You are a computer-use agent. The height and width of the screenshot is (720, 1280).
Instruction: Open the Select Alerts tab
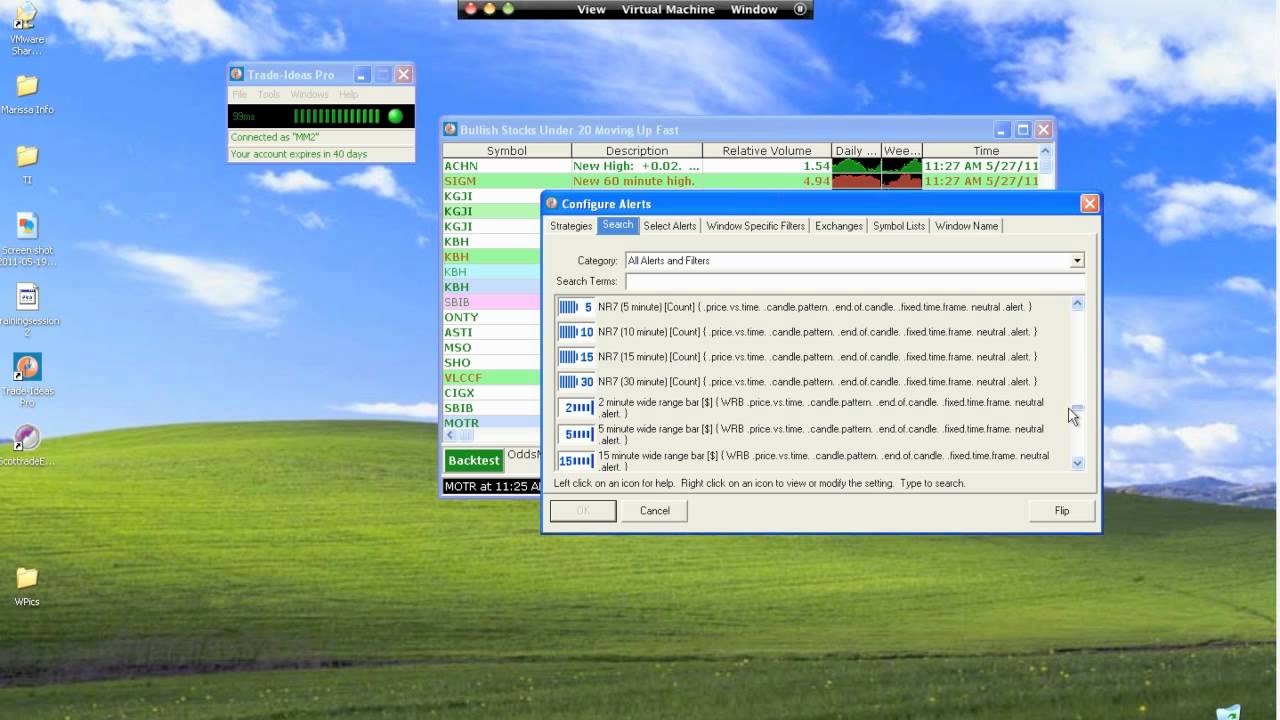tap(670, 226)
